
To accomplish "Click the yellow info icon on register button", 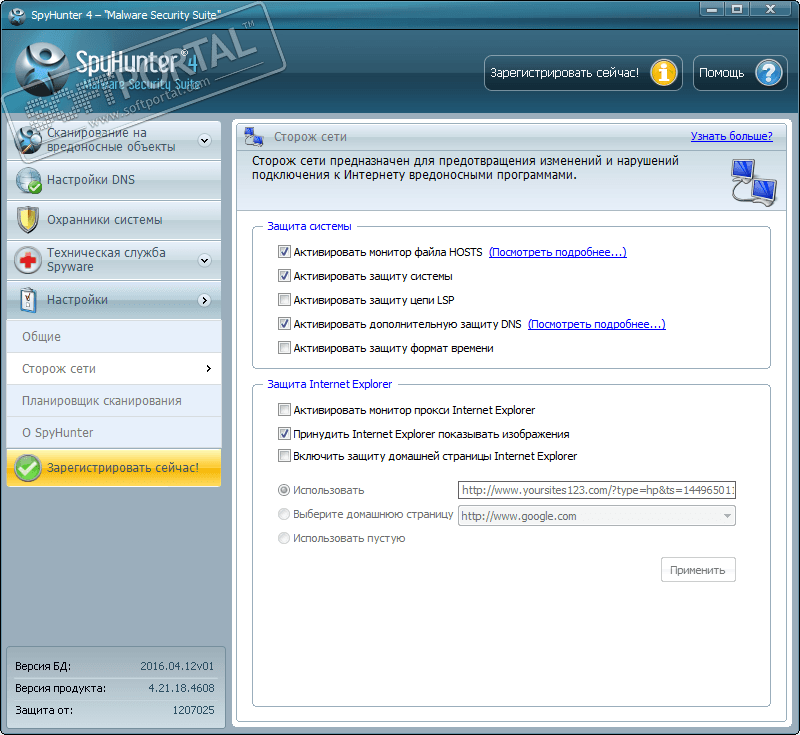I will [x=663, y=72].
